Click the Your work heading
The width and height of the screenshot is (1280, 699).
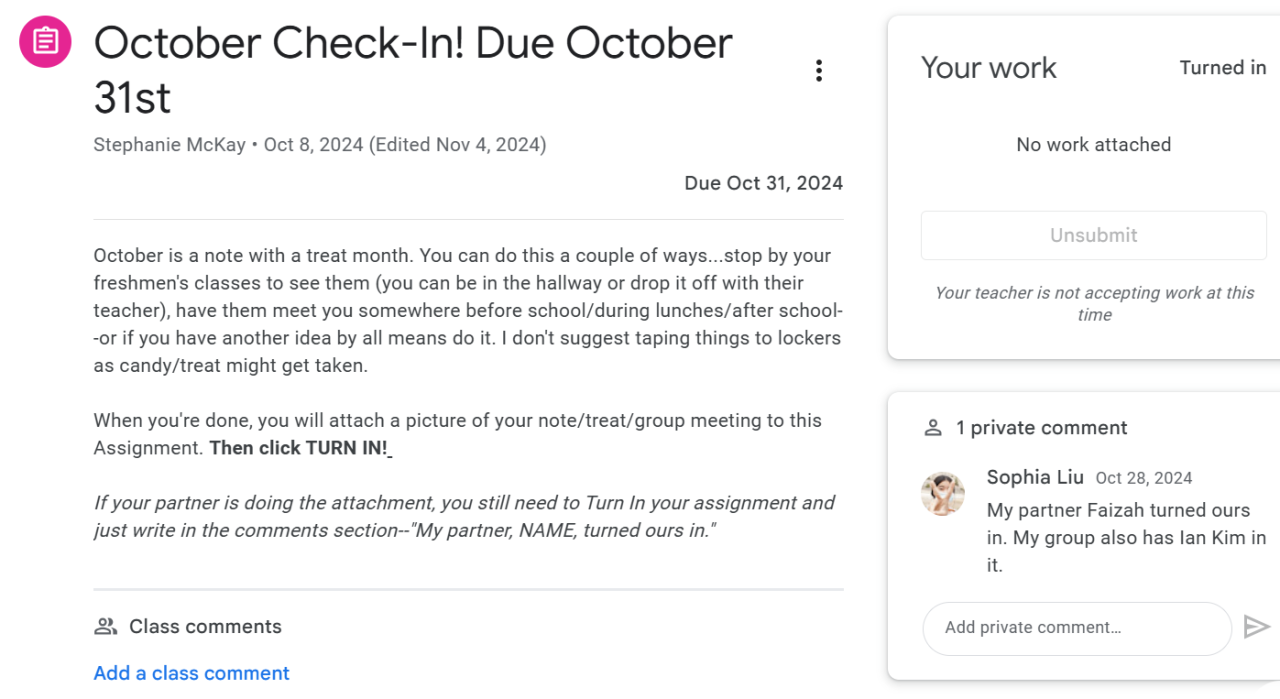pyautogui.click(x=988, y=68)
